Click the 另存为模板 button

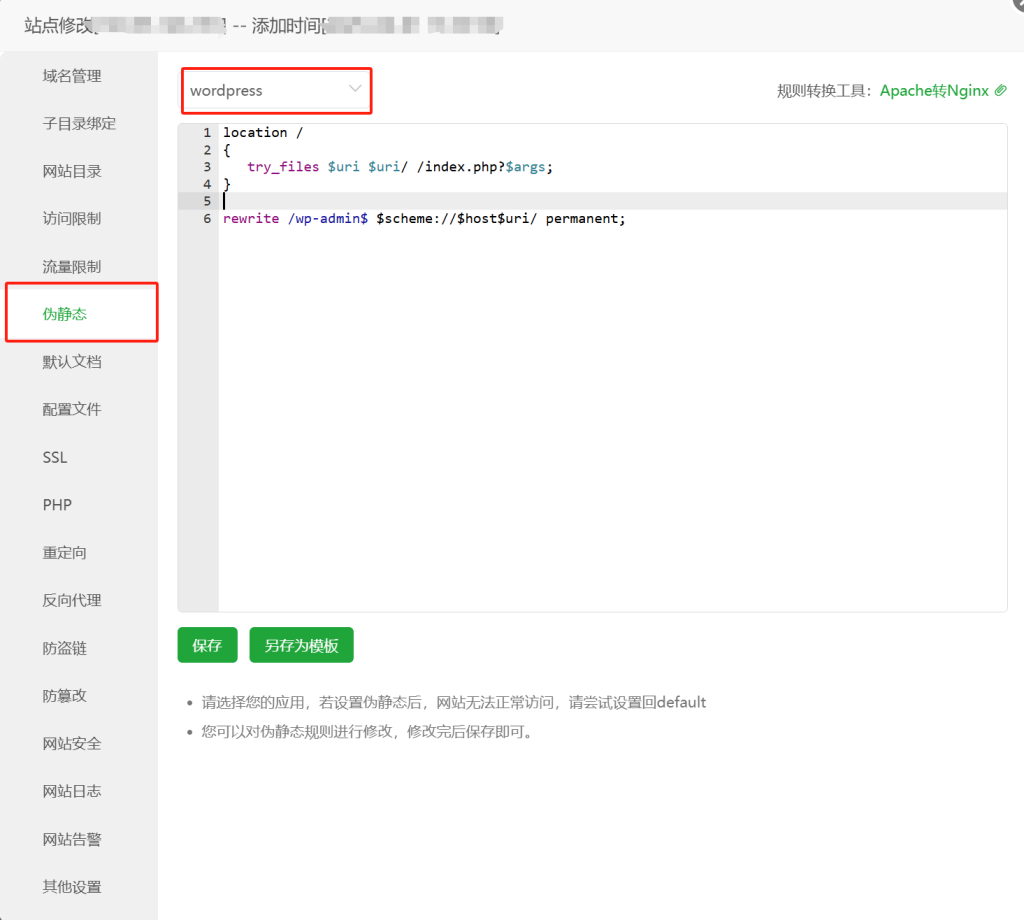pyautogui.click(x=301, y=646)
